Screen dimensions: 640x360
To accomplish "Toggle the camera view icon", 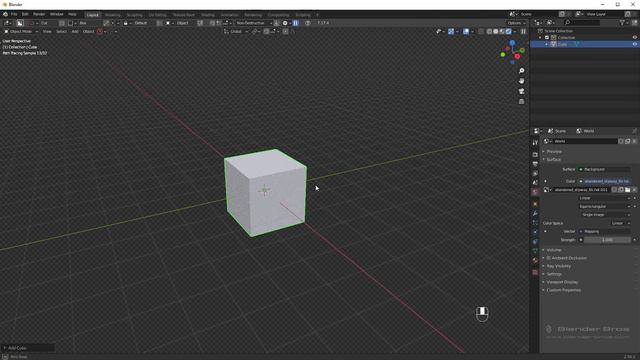I will [521, 91].
